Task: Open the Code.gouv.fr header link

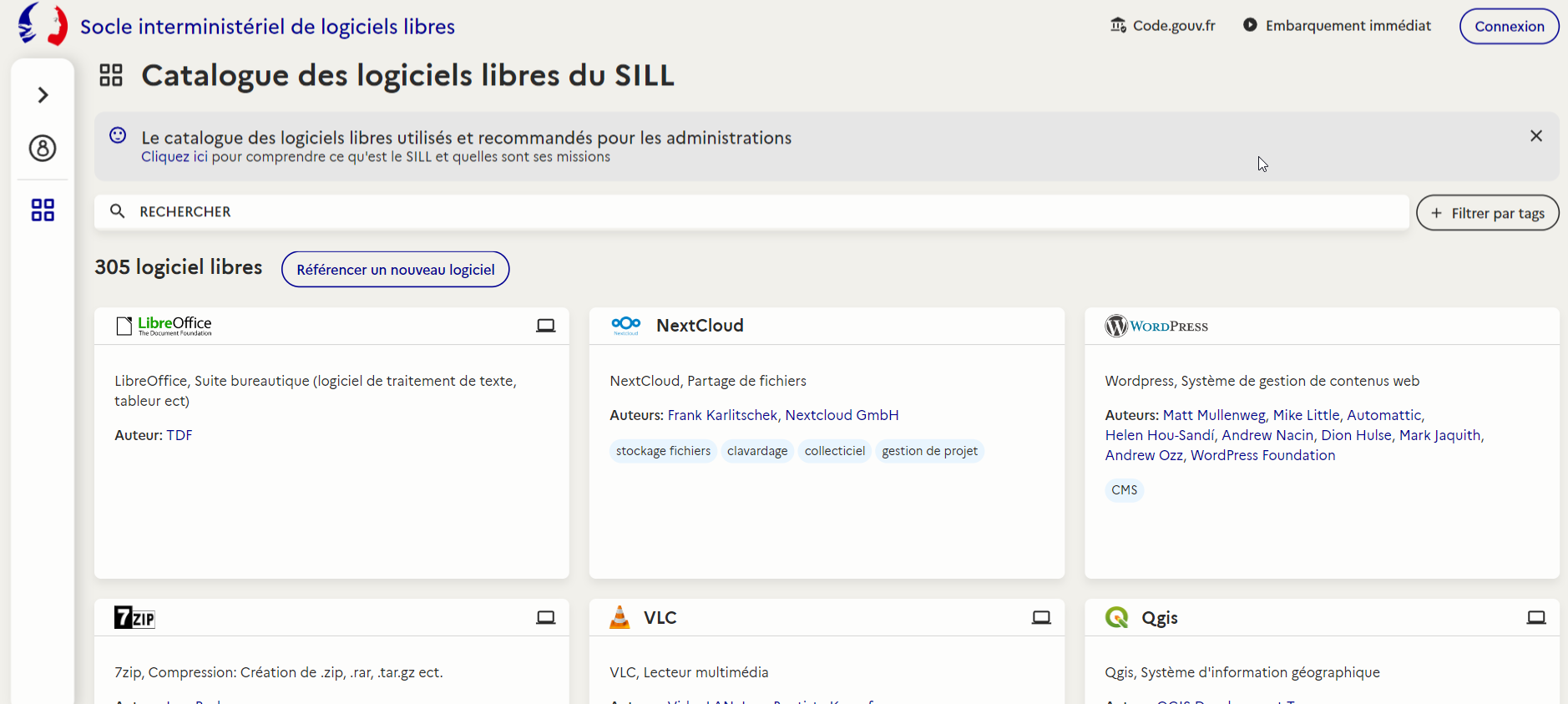Action: point(1162,26)
